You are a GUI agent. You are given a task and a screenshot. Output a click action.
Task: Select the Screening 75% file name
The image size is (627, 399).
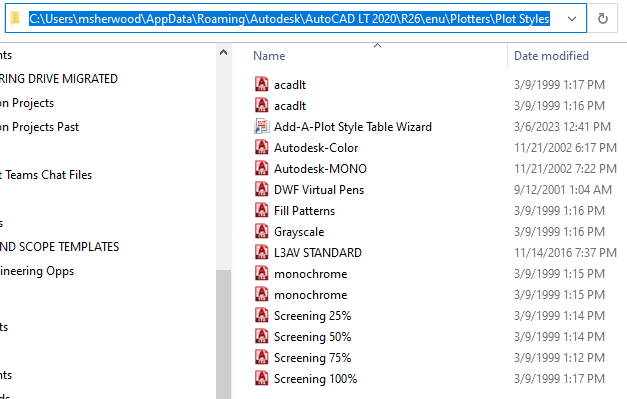click(x=312, y=358)
